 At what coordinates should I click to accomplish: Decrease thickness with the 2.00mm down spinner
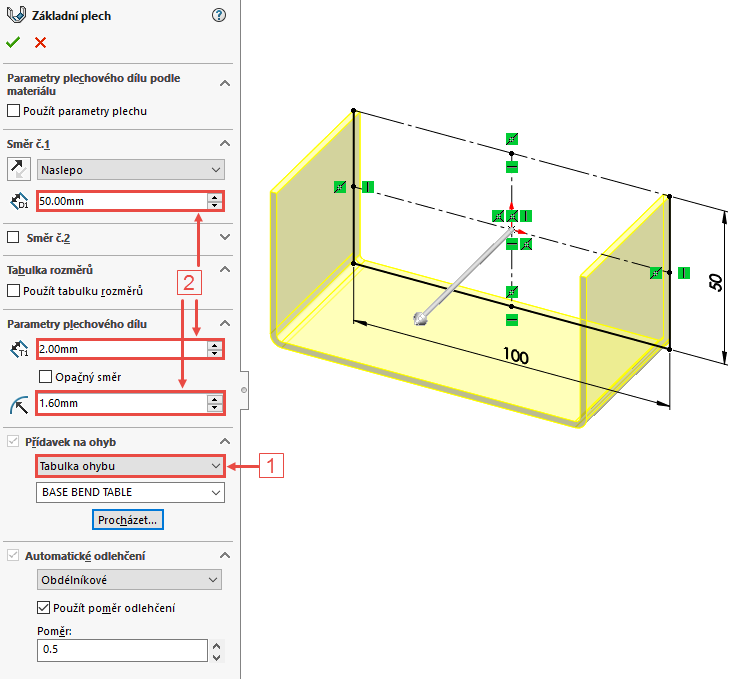click(215, 353)
